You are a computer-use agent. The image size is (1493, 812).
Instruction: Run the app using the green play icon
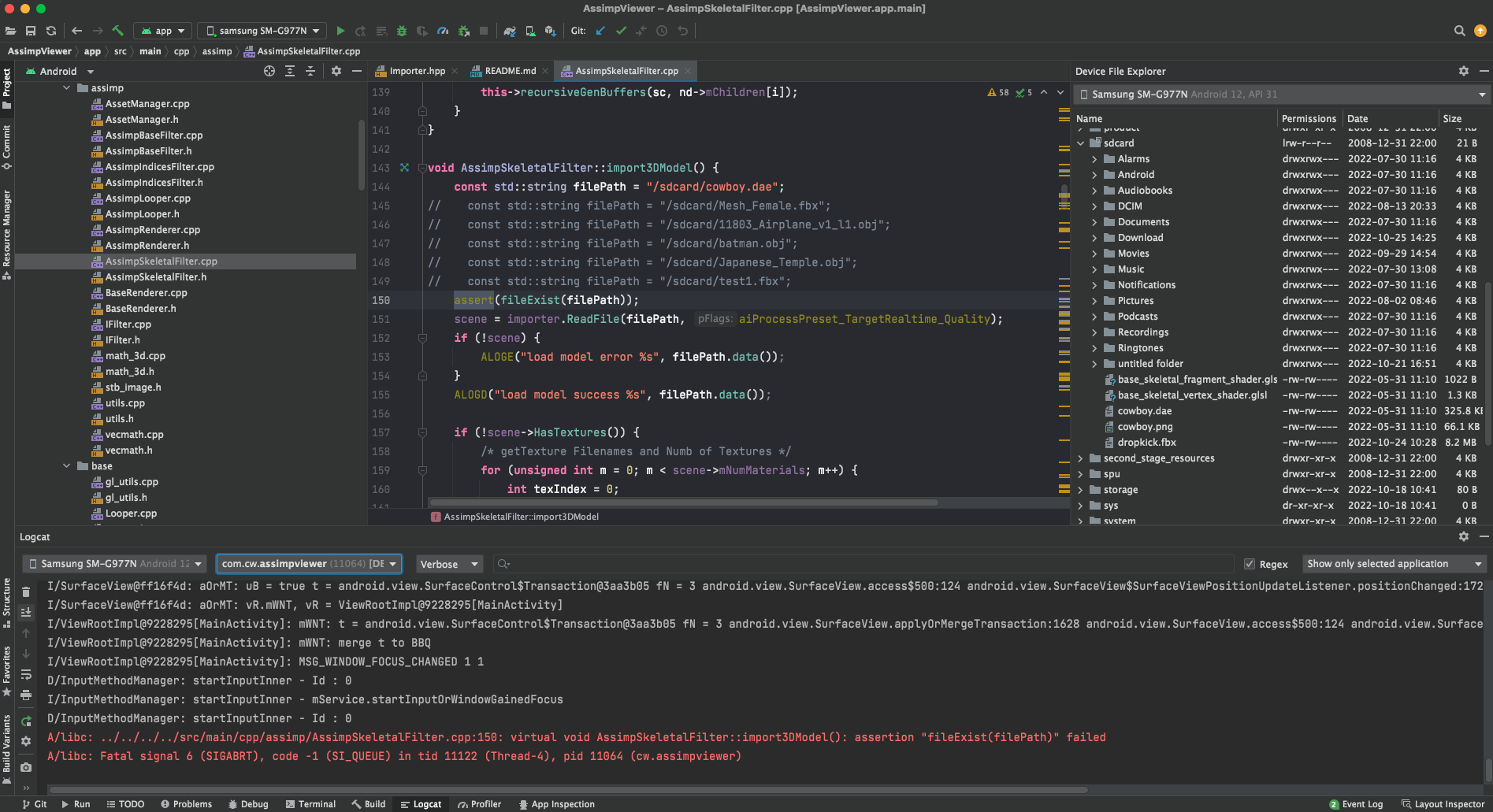click(x=340, y=31)
